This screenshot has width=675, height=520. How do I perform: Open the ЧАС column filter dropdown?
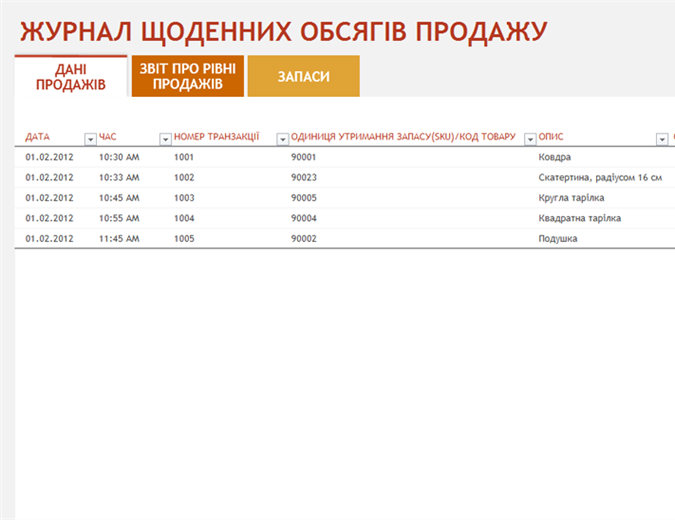[165, 139]
